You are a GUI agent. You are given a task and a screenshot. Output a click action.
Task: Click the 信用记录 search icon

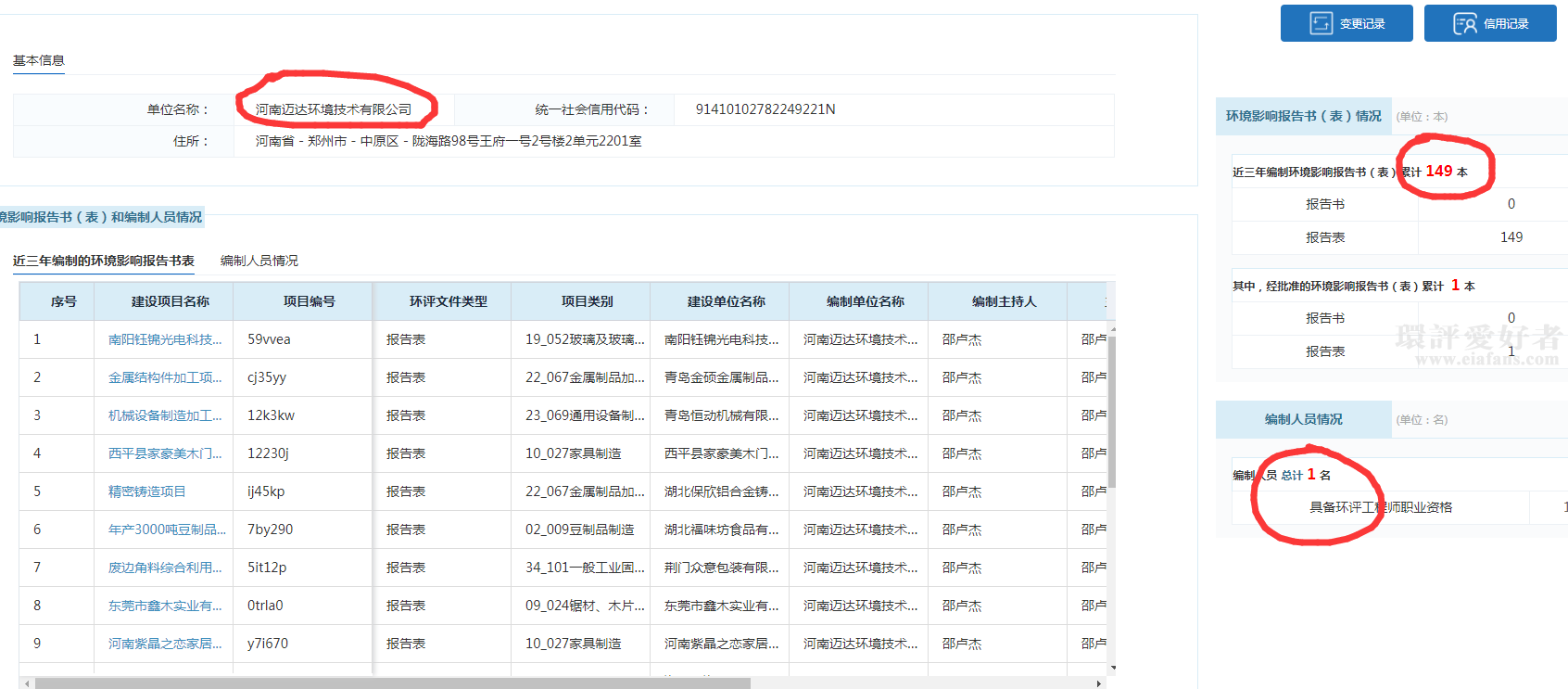tap(1464, 23)
